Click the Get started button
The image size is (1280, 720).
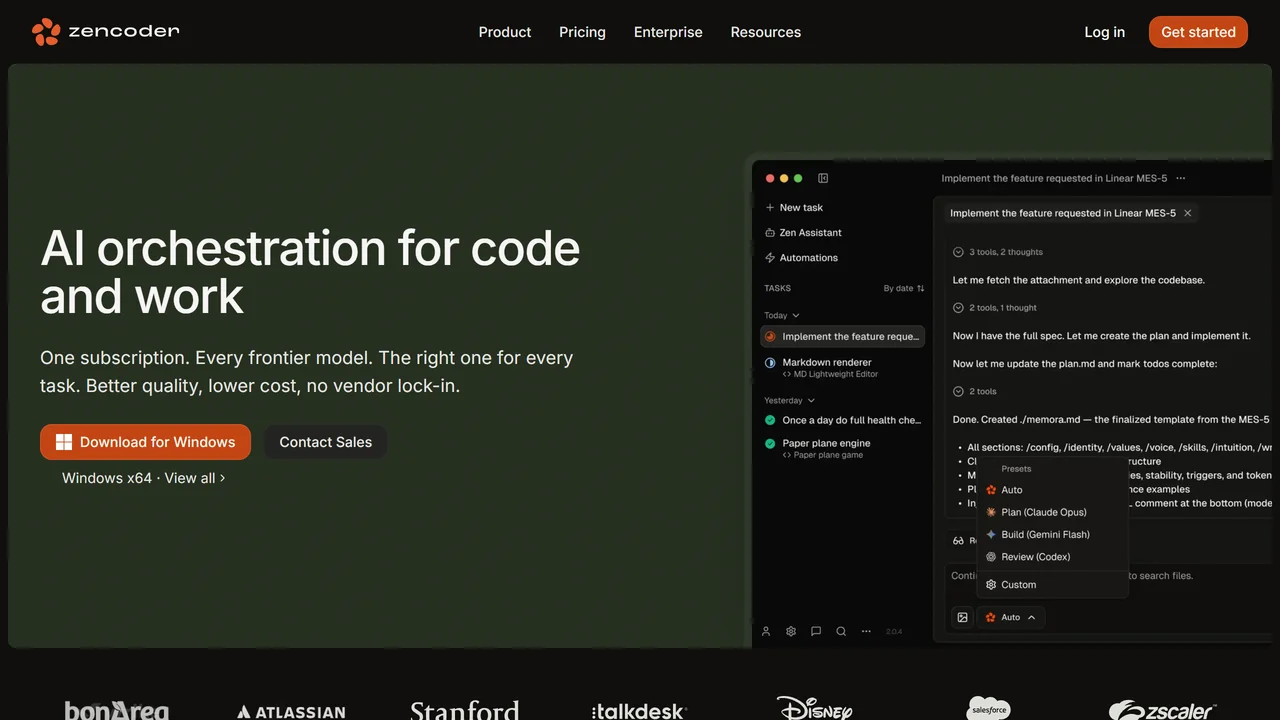(1198, 32)
